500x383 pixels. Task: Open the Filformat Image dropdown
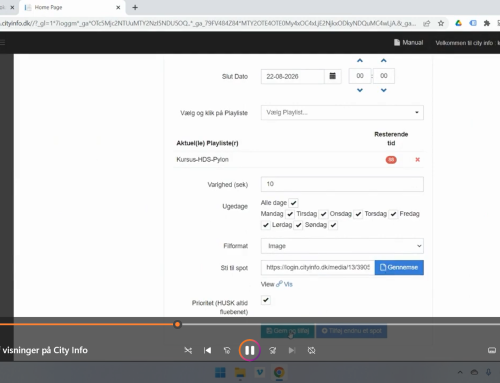coord(342,246)
